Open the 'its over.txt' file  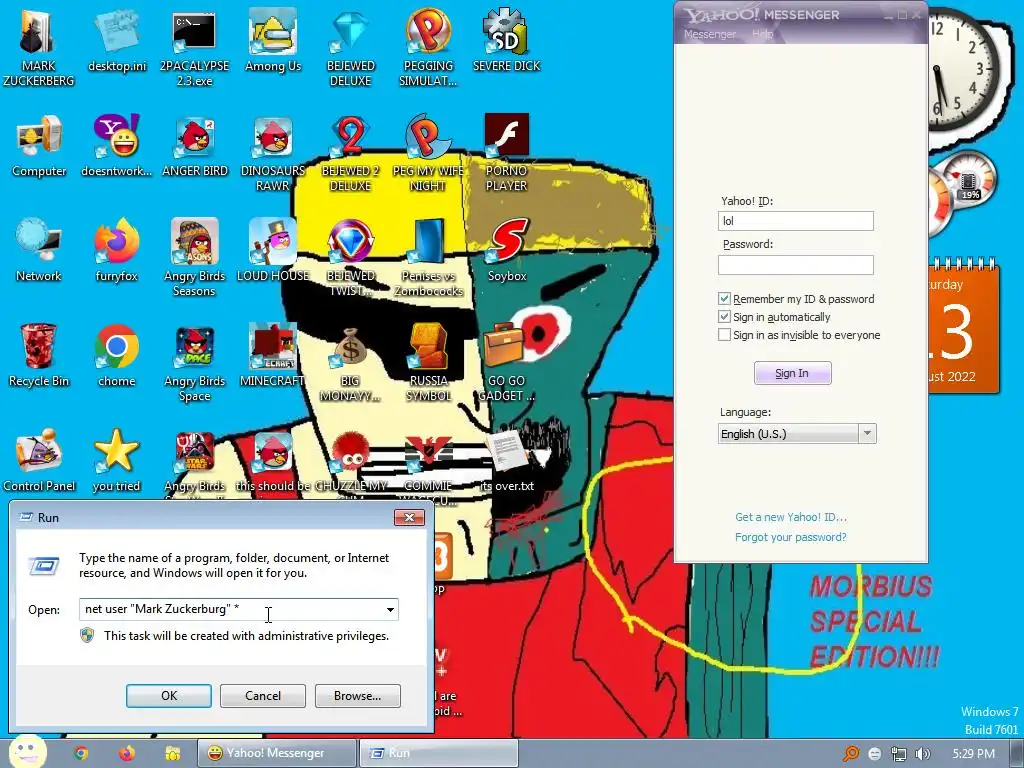tap(507, 461)
